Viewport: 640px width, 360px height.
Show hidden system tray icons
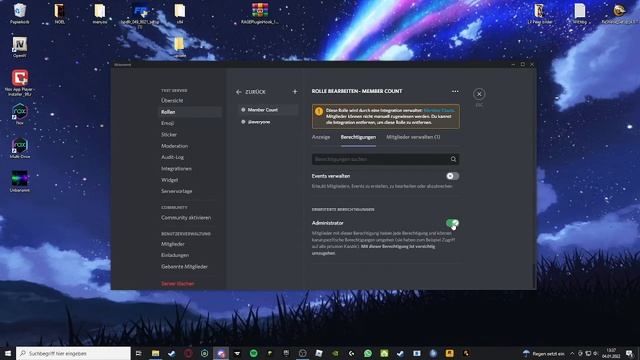click(x=572, y=353)
